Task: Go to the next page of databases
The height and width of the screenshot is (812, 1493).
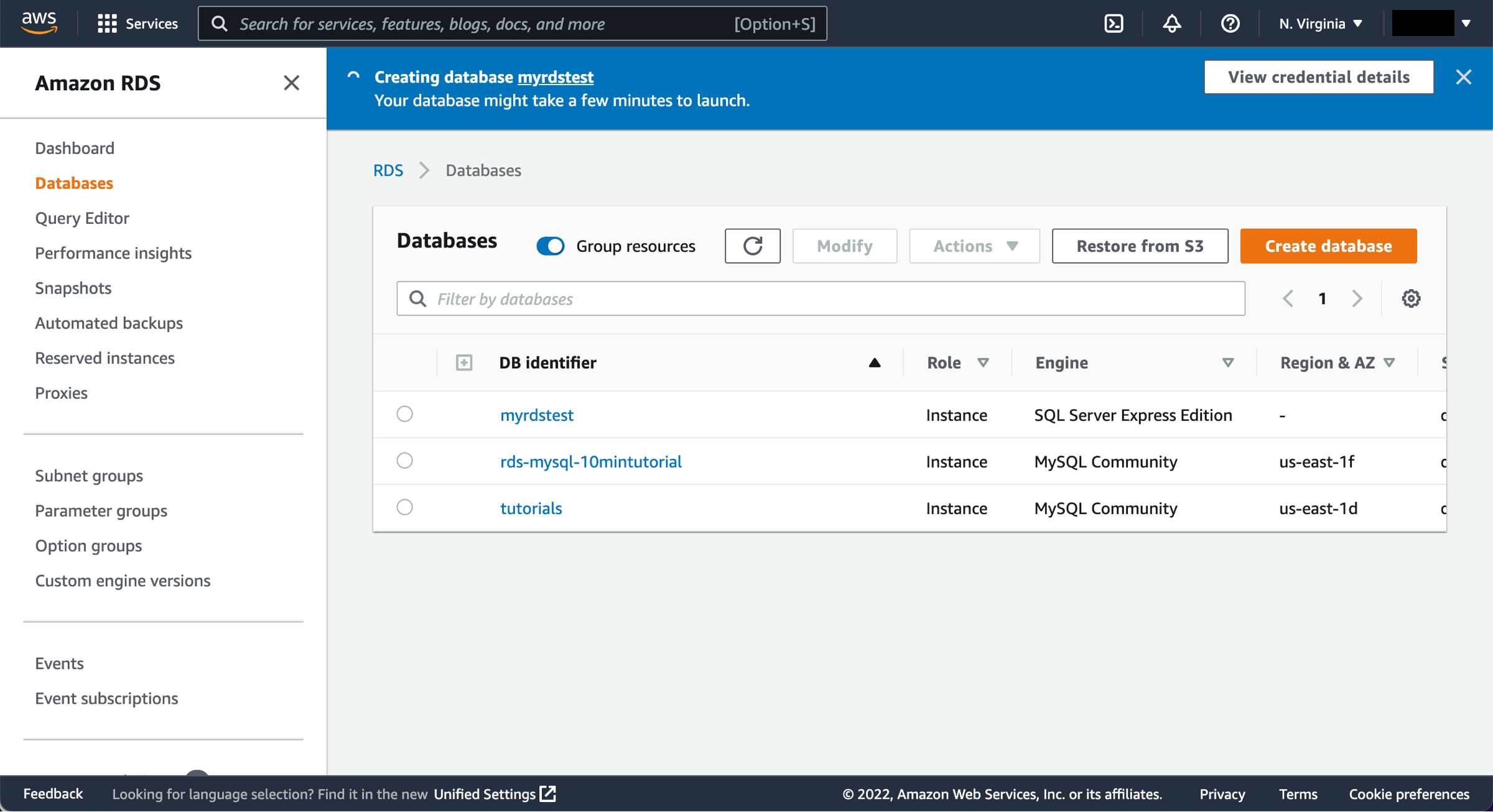Action: point(1357,299)
